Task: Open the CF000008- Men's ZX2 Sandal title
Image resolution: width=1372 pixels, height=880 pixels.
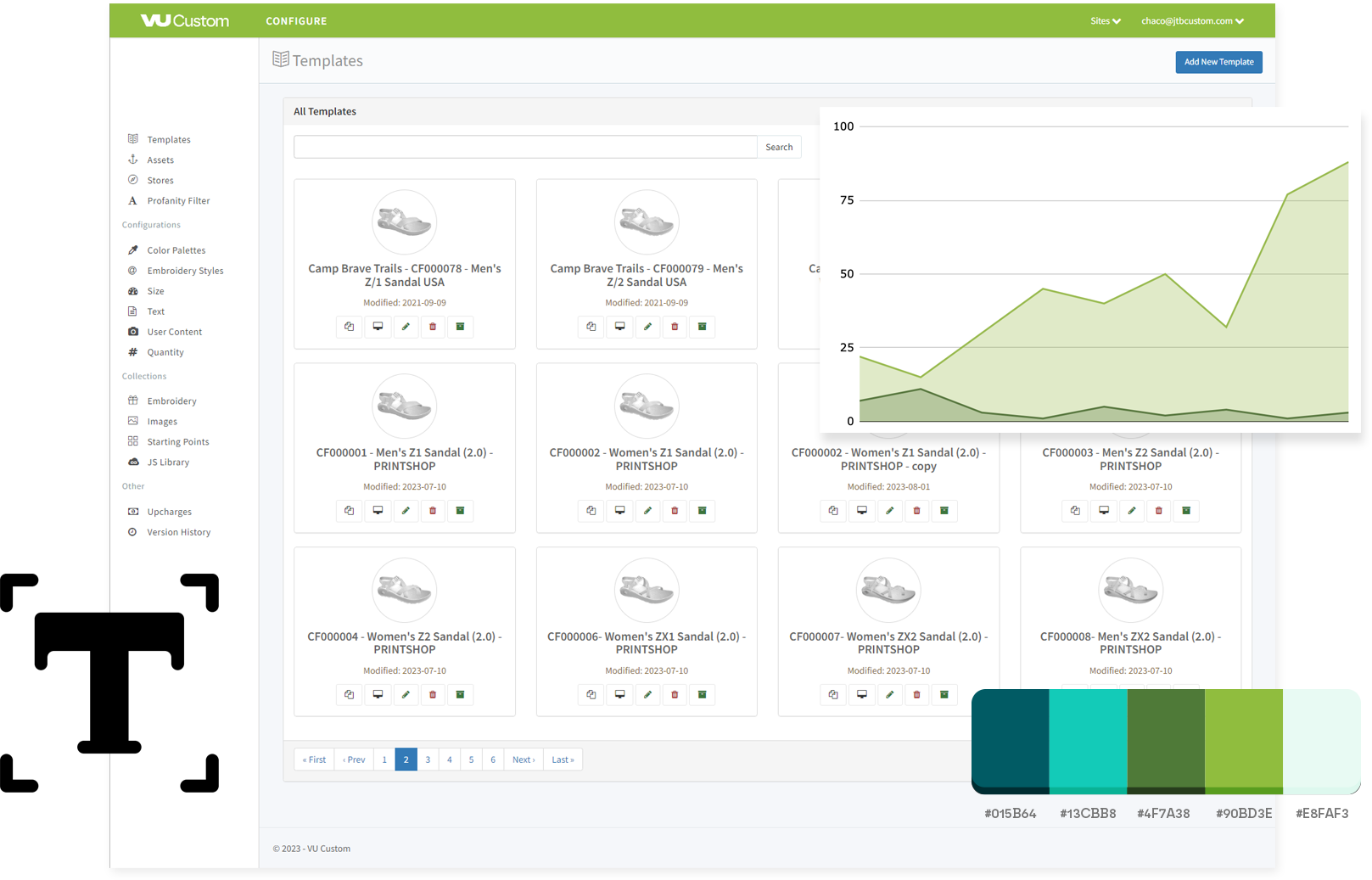Action: click(1130, 643)
